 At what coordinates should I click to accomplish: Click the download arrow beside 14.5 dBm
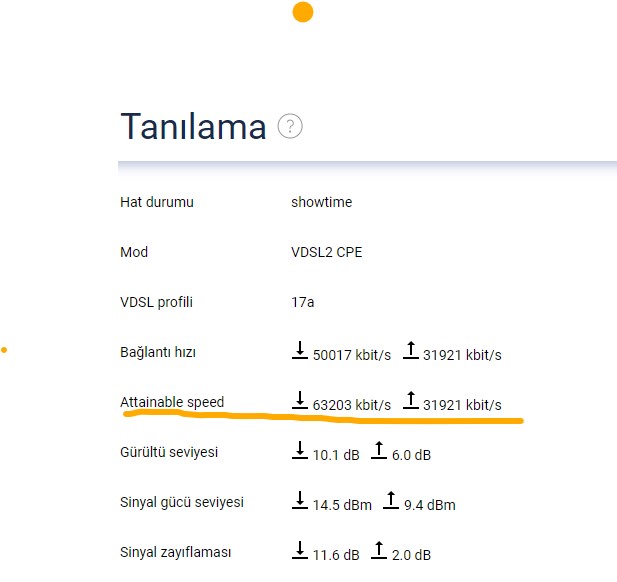click(300, 500)
